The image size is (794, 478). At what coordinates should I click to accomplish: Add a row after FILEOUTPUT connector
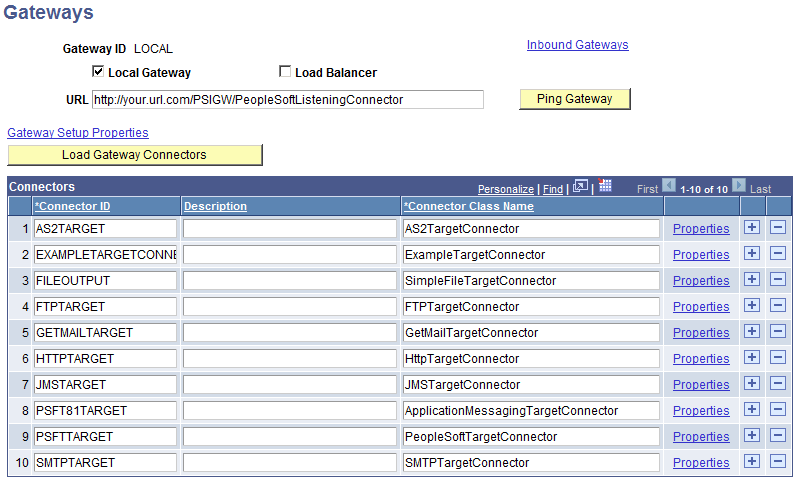coord(752,280)
